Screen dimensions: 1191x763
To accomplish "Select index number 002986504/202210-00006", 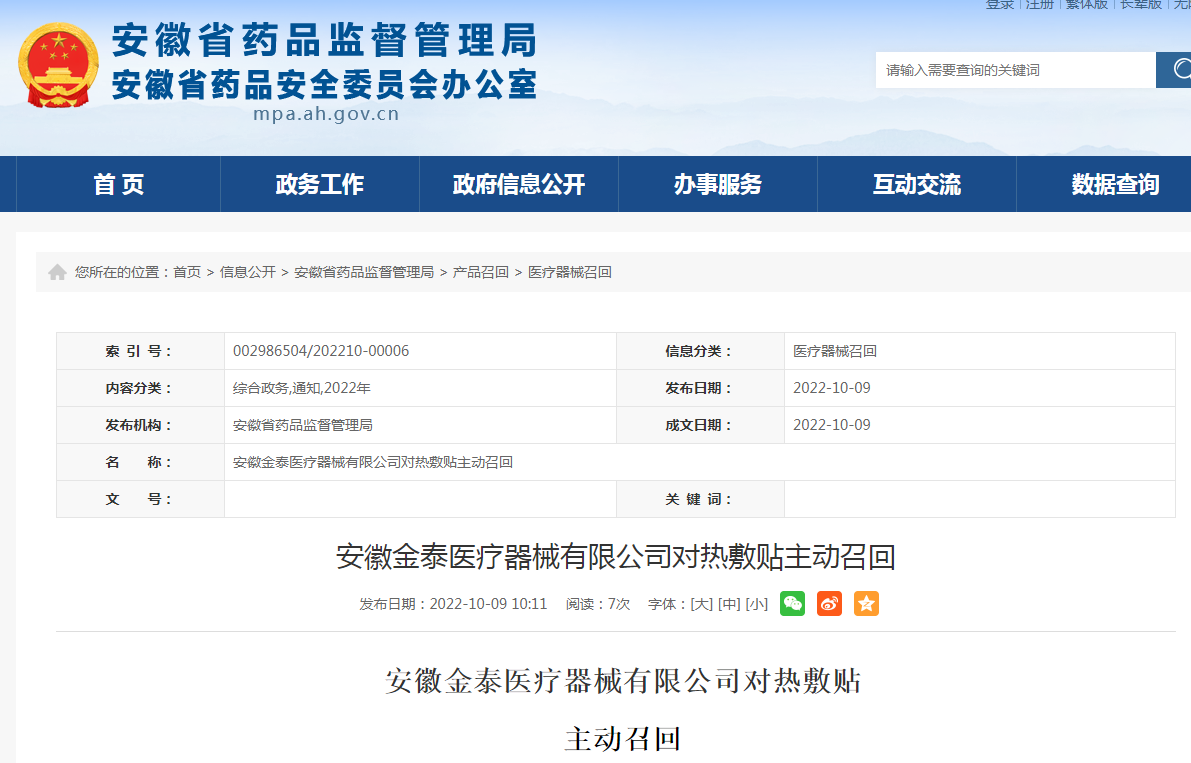I will point(321,351).
